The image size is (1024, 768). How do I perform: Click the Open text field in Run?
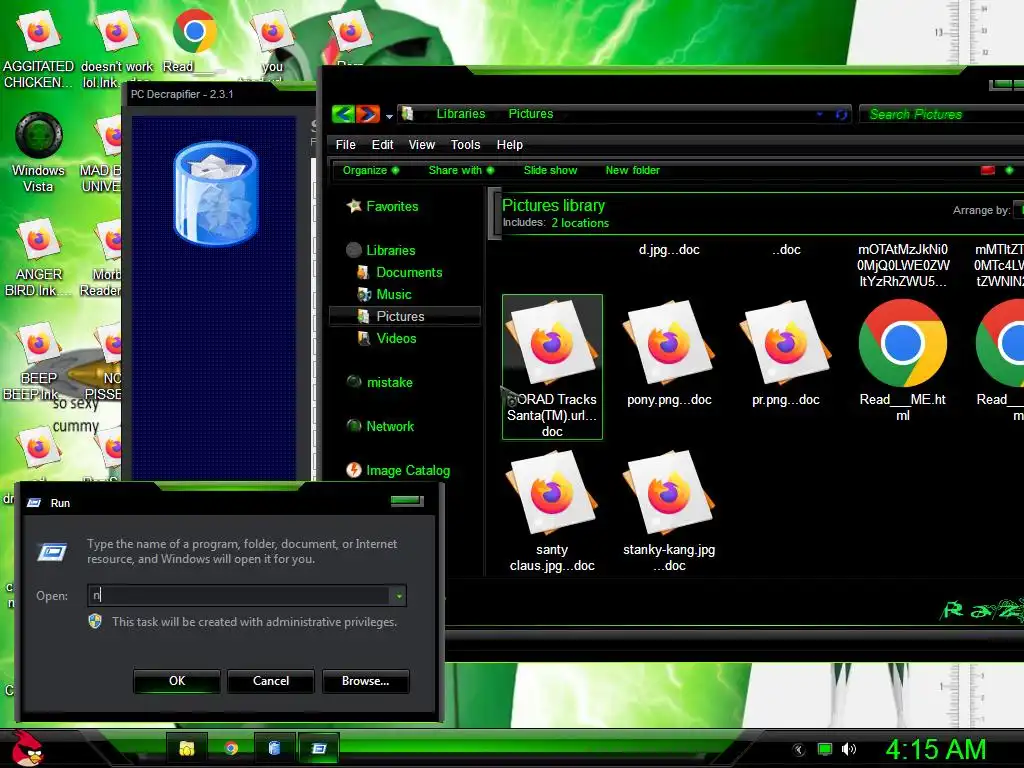pos(239,595)
